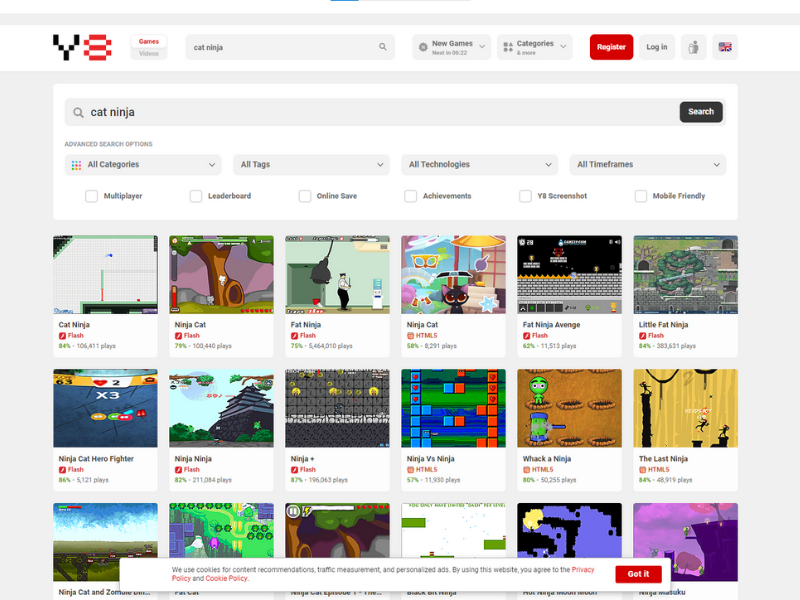Enable the Multiplayer checkbox
The image size is (800, 600).
(x=91, y=196)
